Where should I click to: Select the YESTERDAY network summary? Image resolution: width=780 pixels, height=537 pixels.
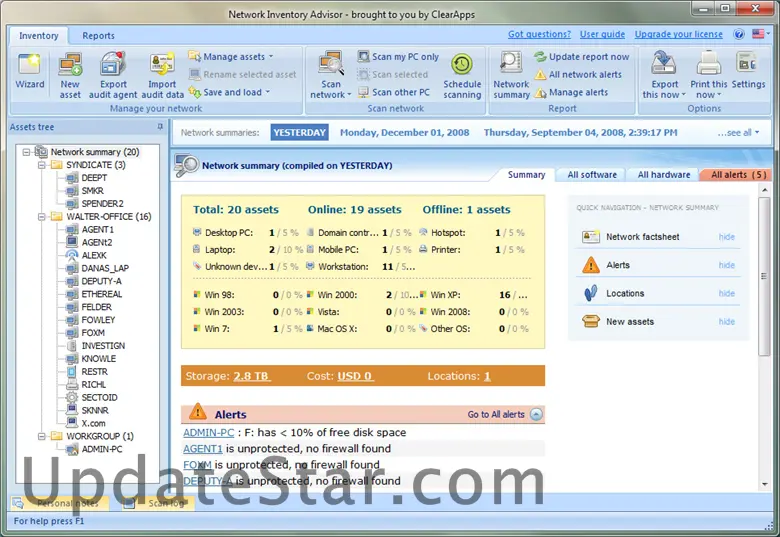point(299,133)
